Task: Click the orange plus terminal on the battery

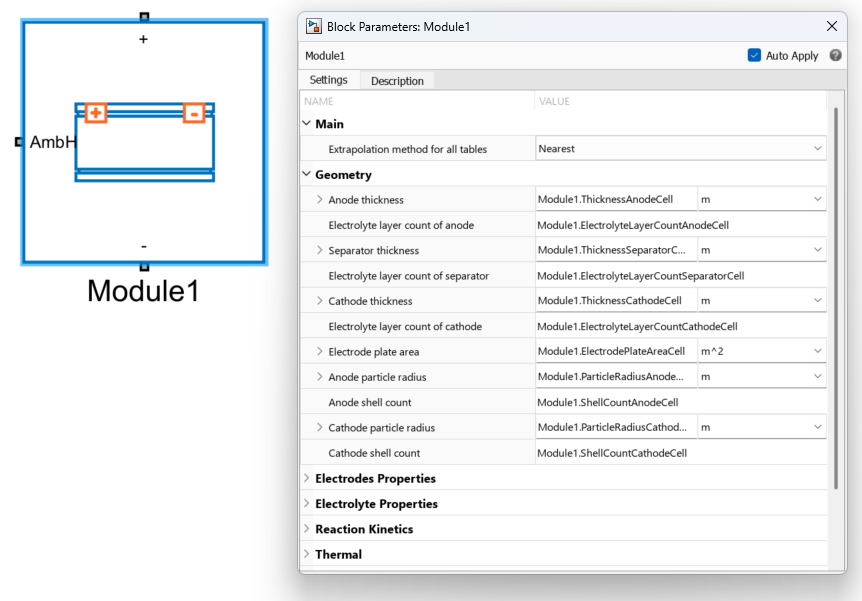Action: pos(96,113)
